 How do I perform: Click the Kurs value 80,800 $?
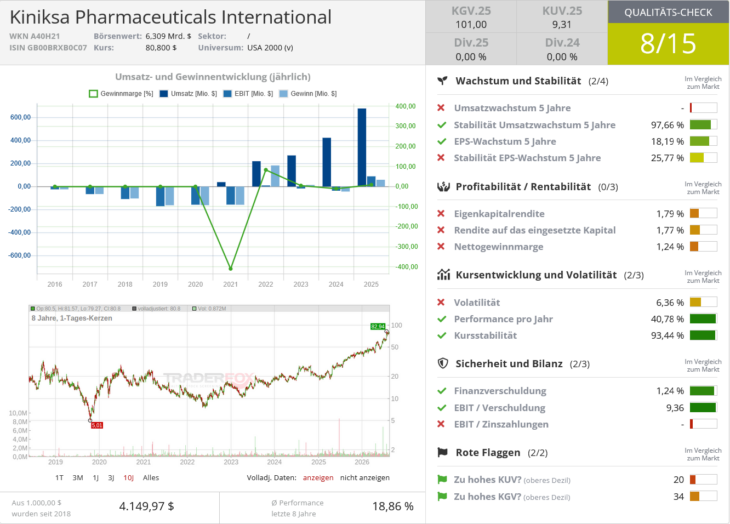pyautogui.click(x=161, y=47)
